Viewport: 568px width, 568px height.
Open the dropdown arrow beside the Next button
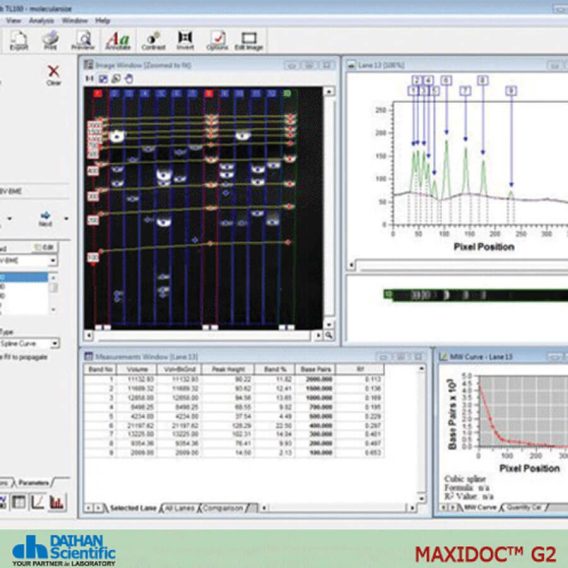point(66,218)
